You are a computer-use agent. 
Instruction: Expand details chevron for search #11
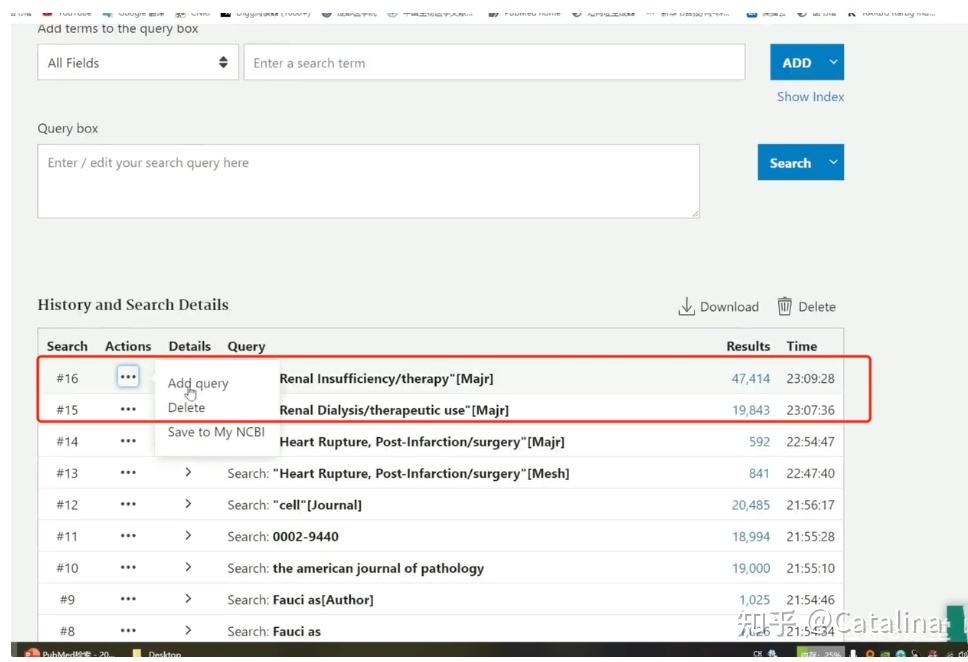[188, 536]
